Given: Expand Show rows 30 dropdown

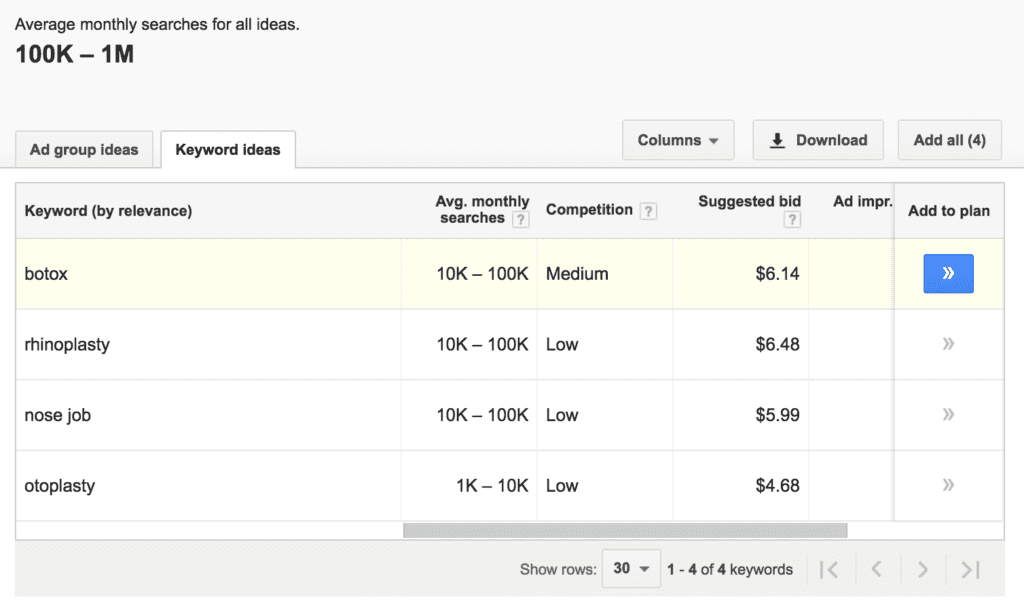Looking at the screenshot, I should click(x=631, y=568).
